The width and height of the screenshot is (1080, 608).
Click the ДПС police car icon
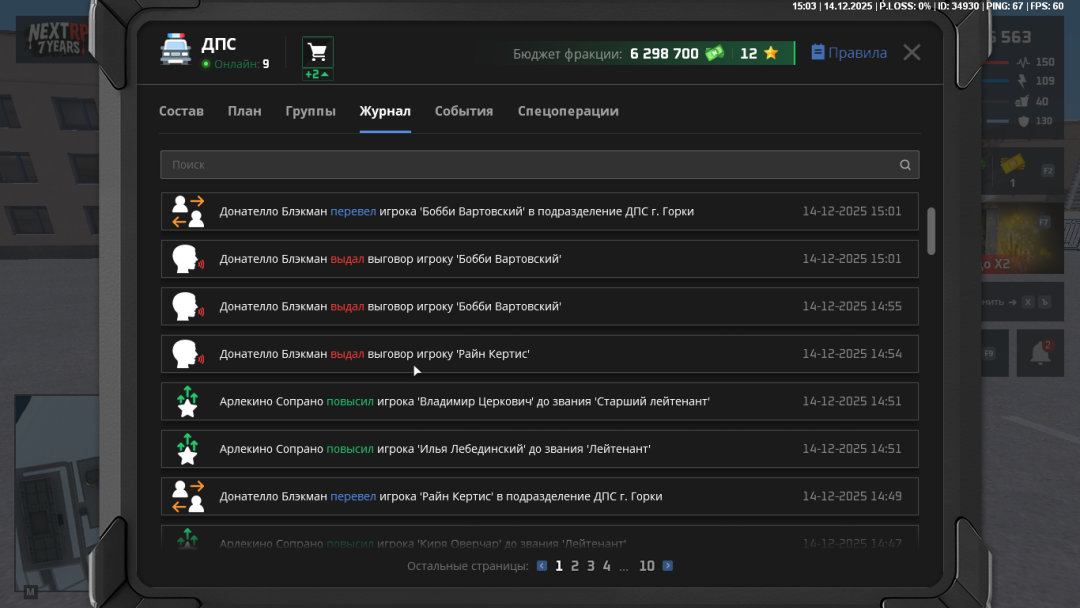pos(176,51)
